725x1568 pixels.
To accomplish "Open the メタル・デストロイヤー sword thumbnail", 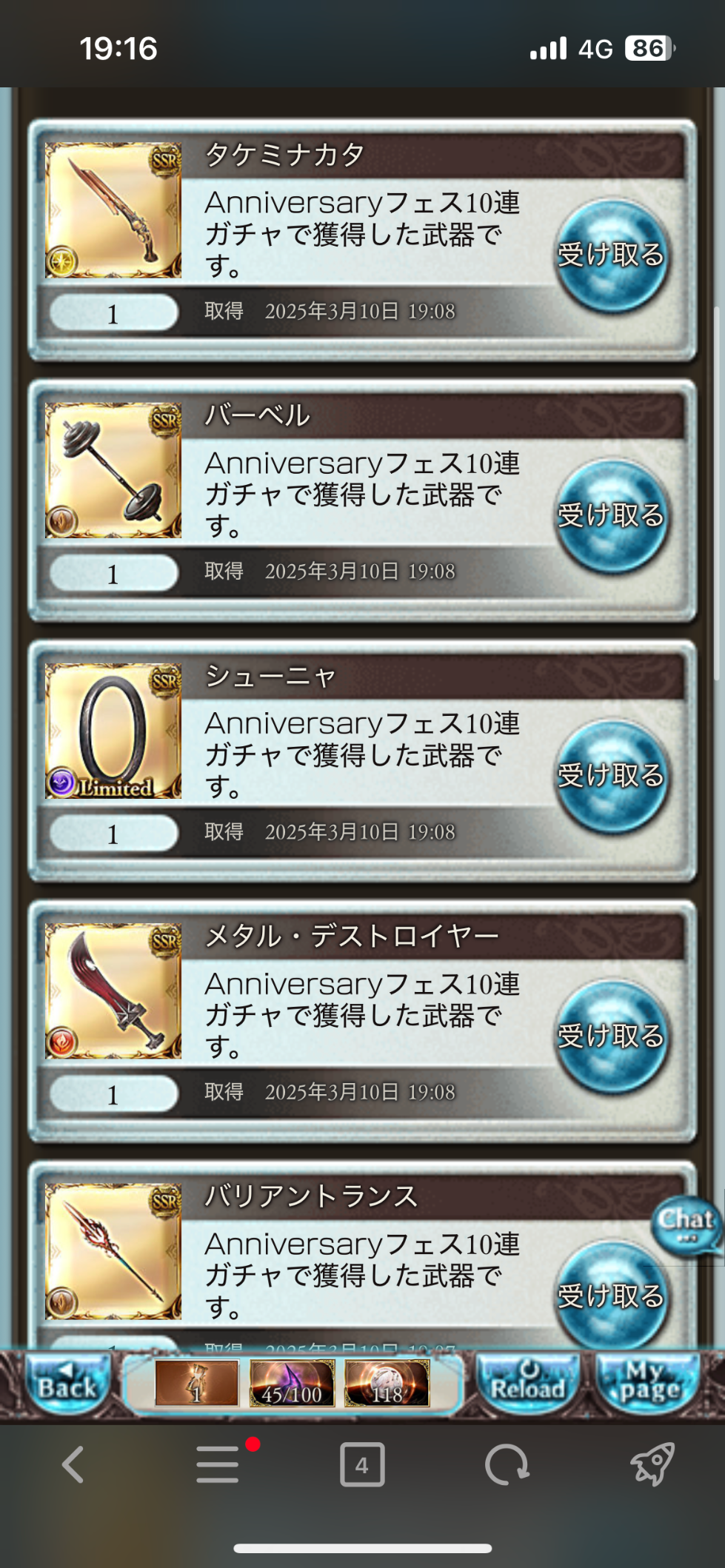I will (x=113, y=991).
